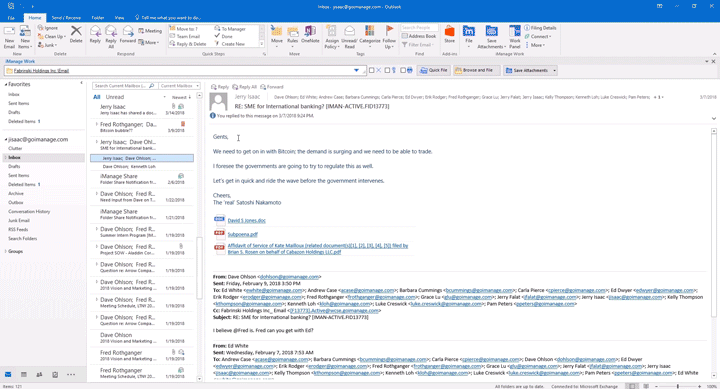
Task: Open the Move dropdown in ribbon
Action: (x=277, y=37)
